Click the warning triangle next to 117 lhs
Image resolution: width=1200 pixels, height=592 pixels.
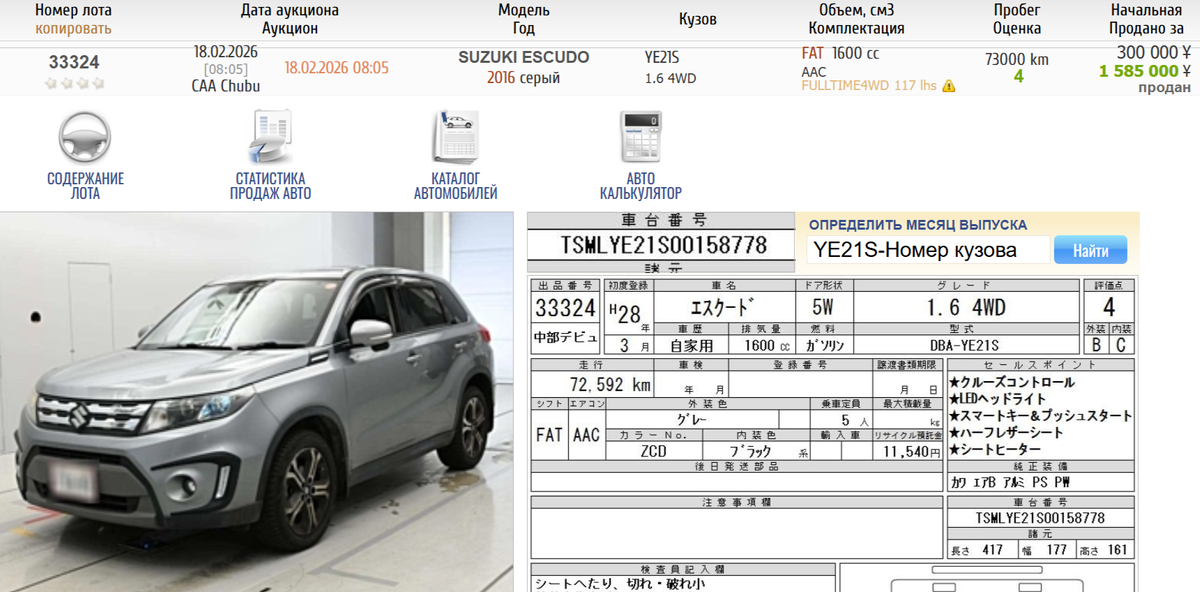[x=948, y=86]
